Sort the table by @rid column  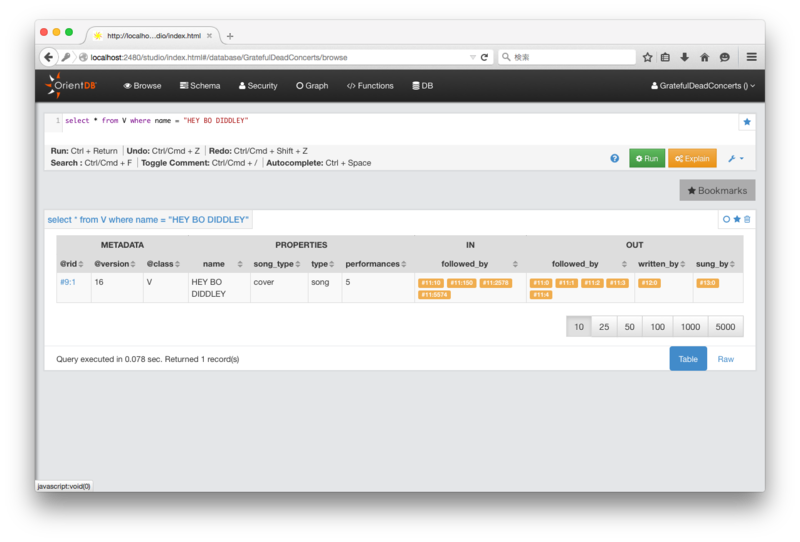71,264
